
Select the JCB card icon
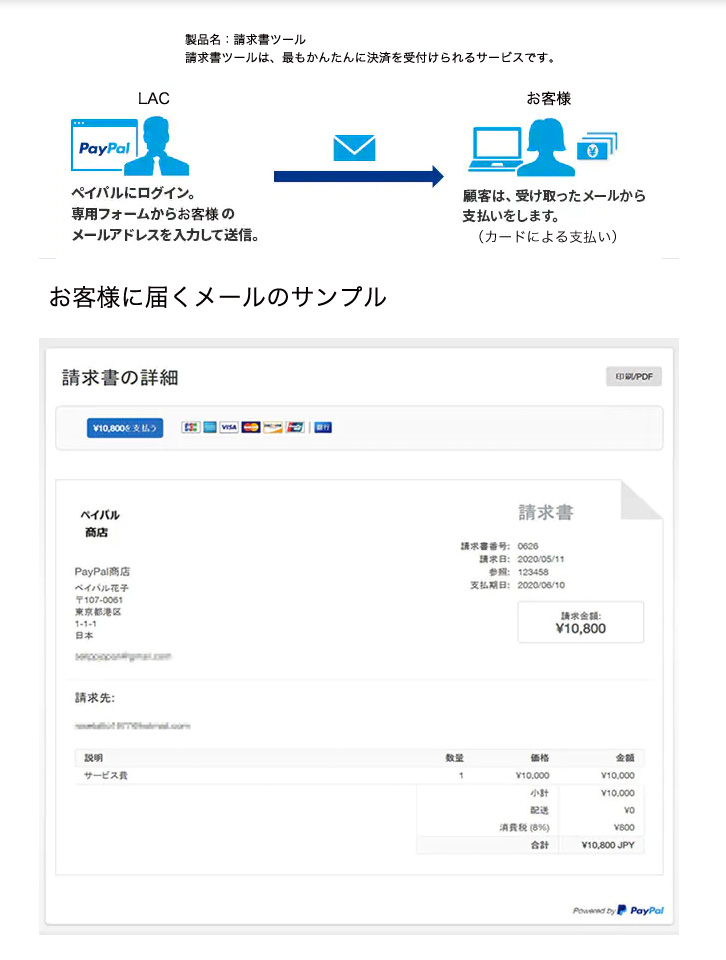(x=191, y=427)
